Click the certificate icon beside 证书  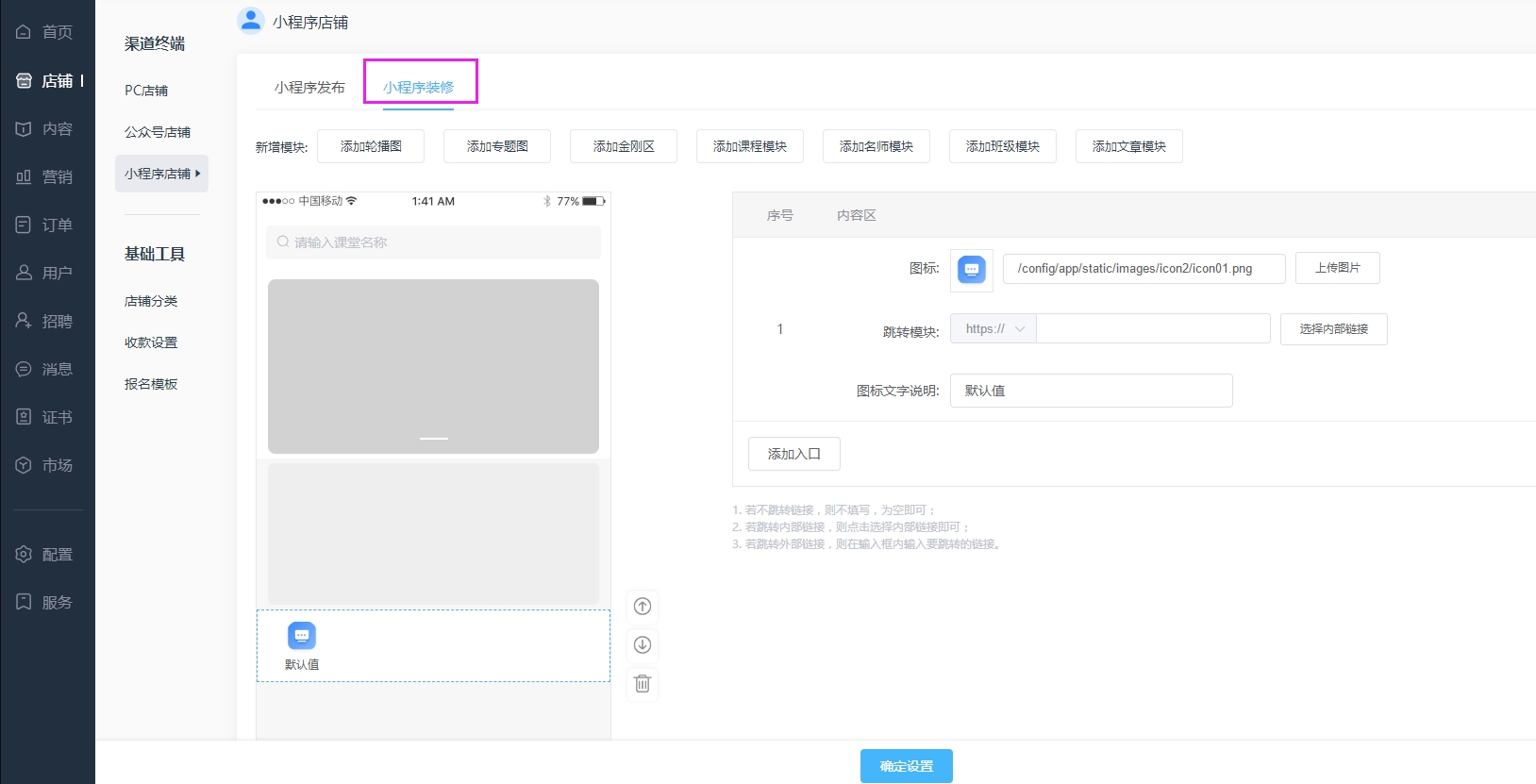[x=24, y=417]
